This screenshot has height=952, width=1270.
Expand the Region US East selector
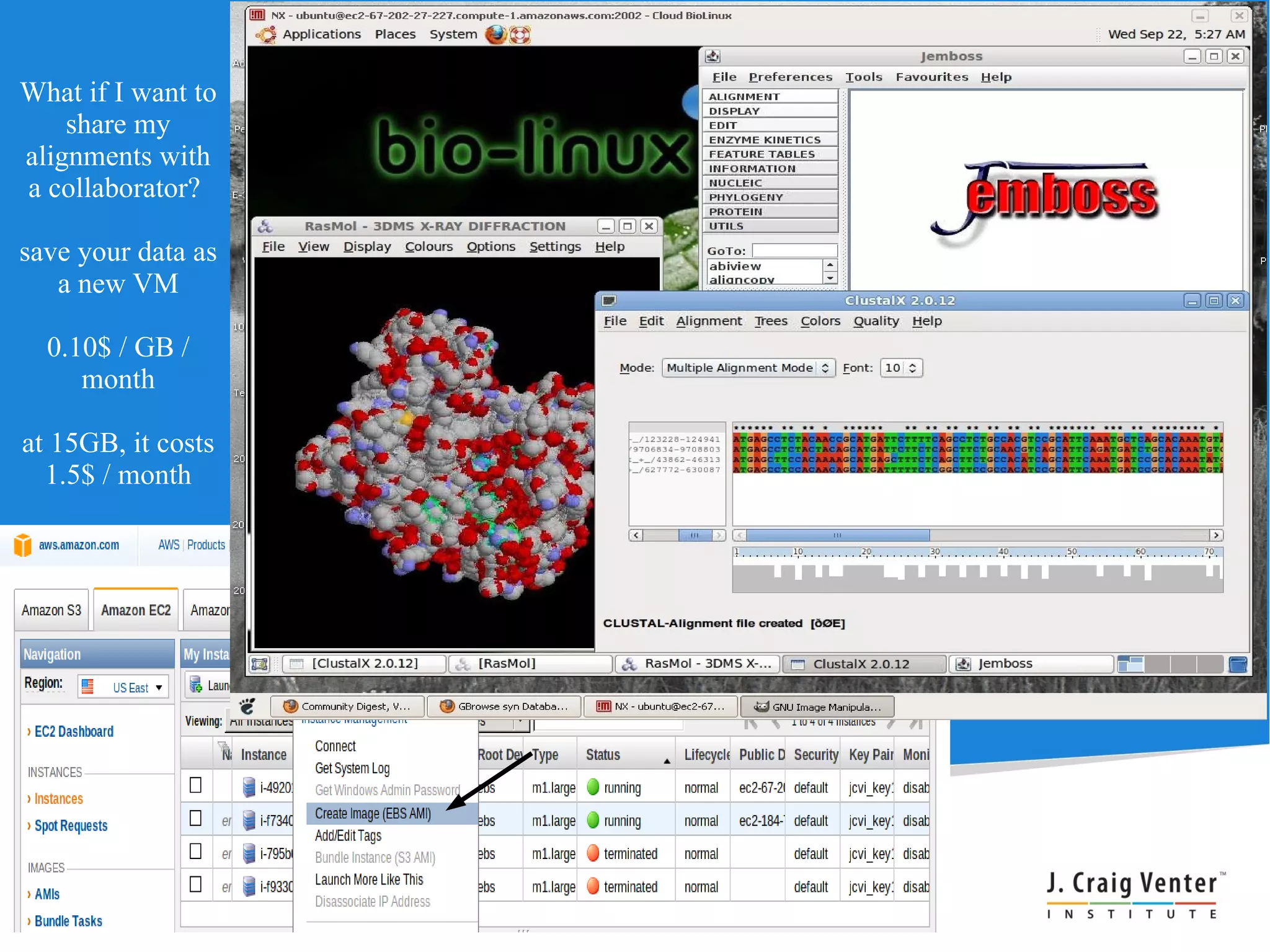point(123,687)
